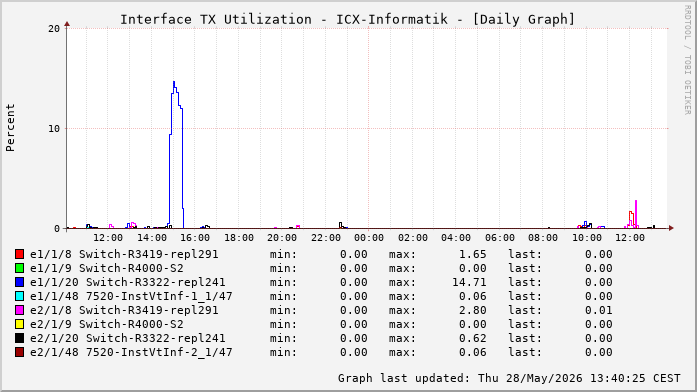The width and height of the screenshot is (697, 392).
Task: Select legend text 'e1/1/8 Switch-R3419-repl291'
Action: pyautogui.click(x=124, y=254)
